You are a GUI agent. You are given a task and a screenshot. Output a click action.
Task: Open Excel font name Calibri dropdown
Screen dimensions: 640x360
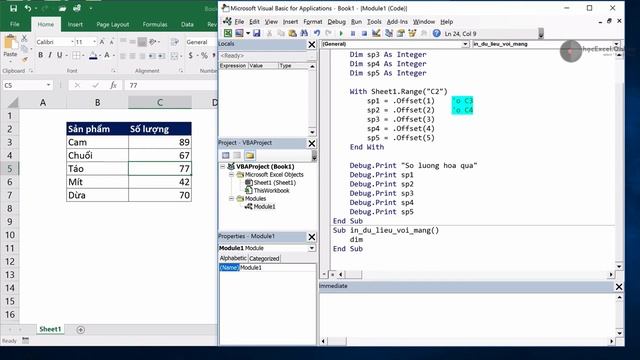coord(72,42)
